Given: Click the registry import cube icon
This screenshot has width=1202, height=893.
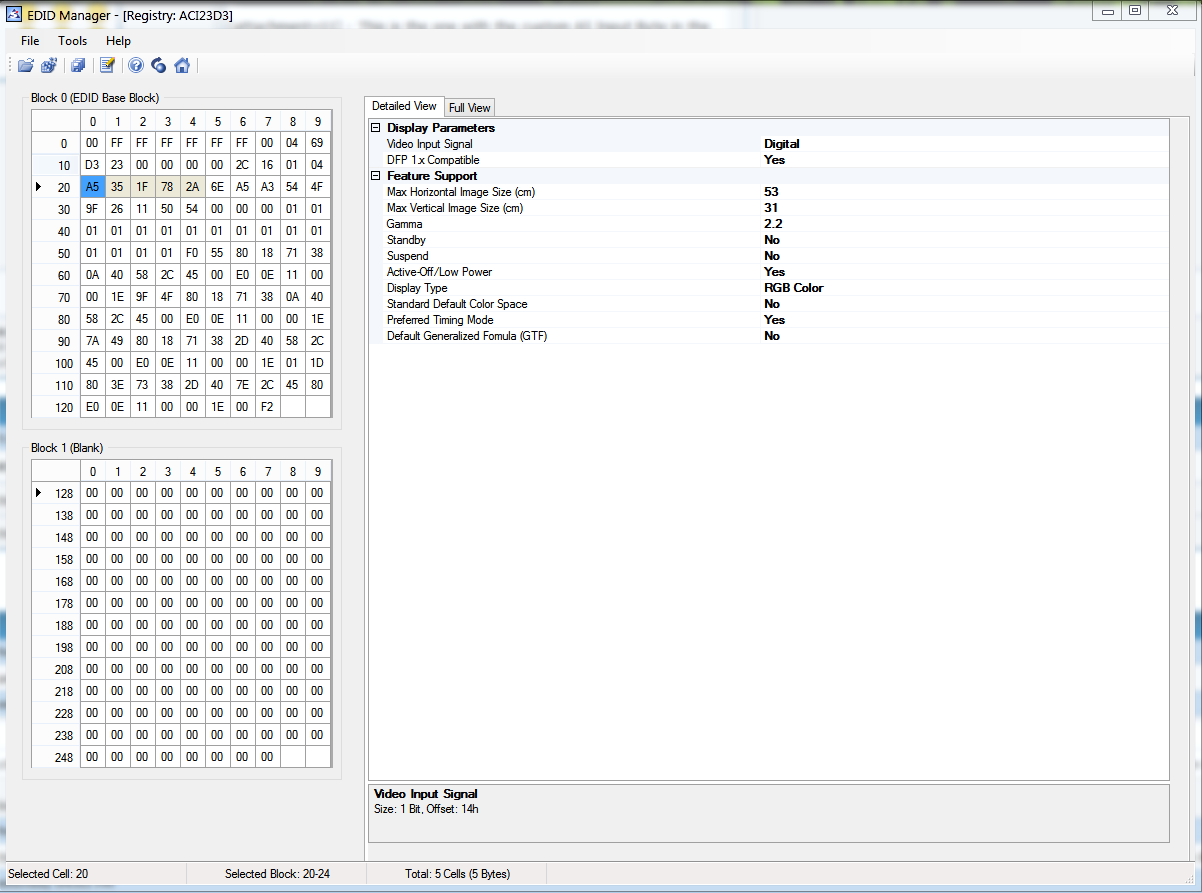Looking at the screenshot, I should [48, 66].
